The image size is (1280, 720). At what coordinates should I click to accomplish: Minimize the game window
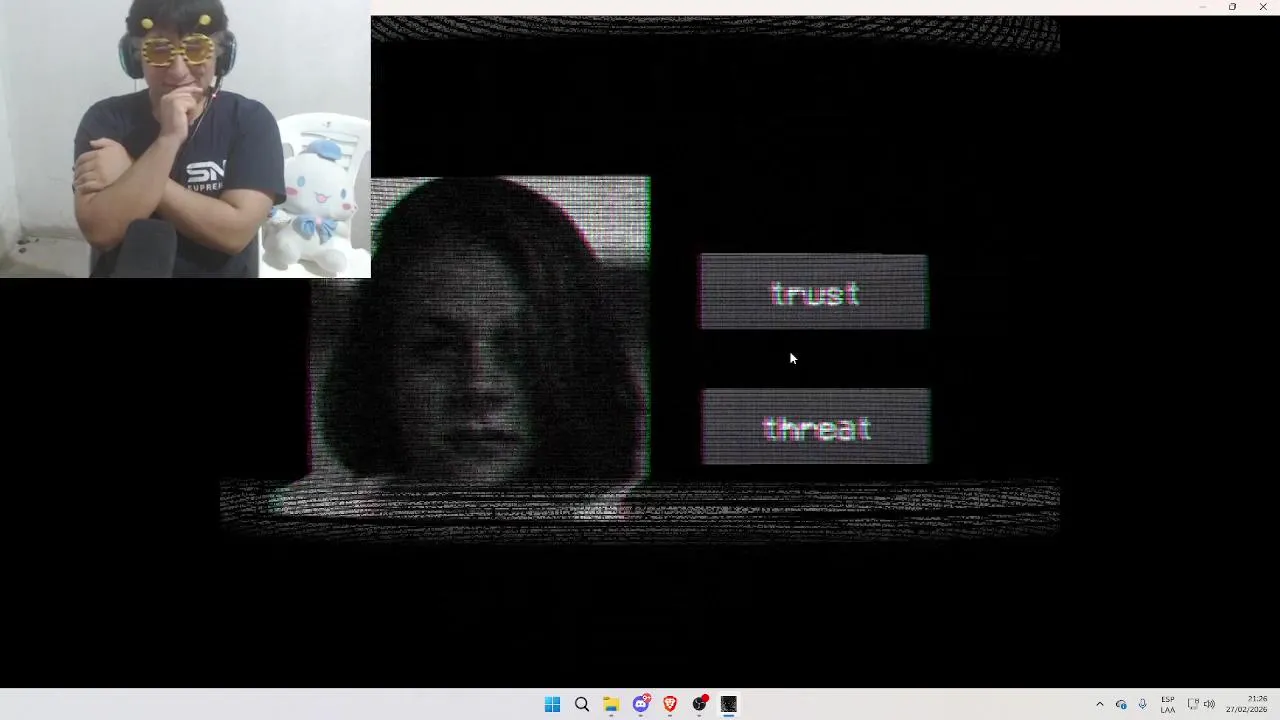(x=1202, y=7)
